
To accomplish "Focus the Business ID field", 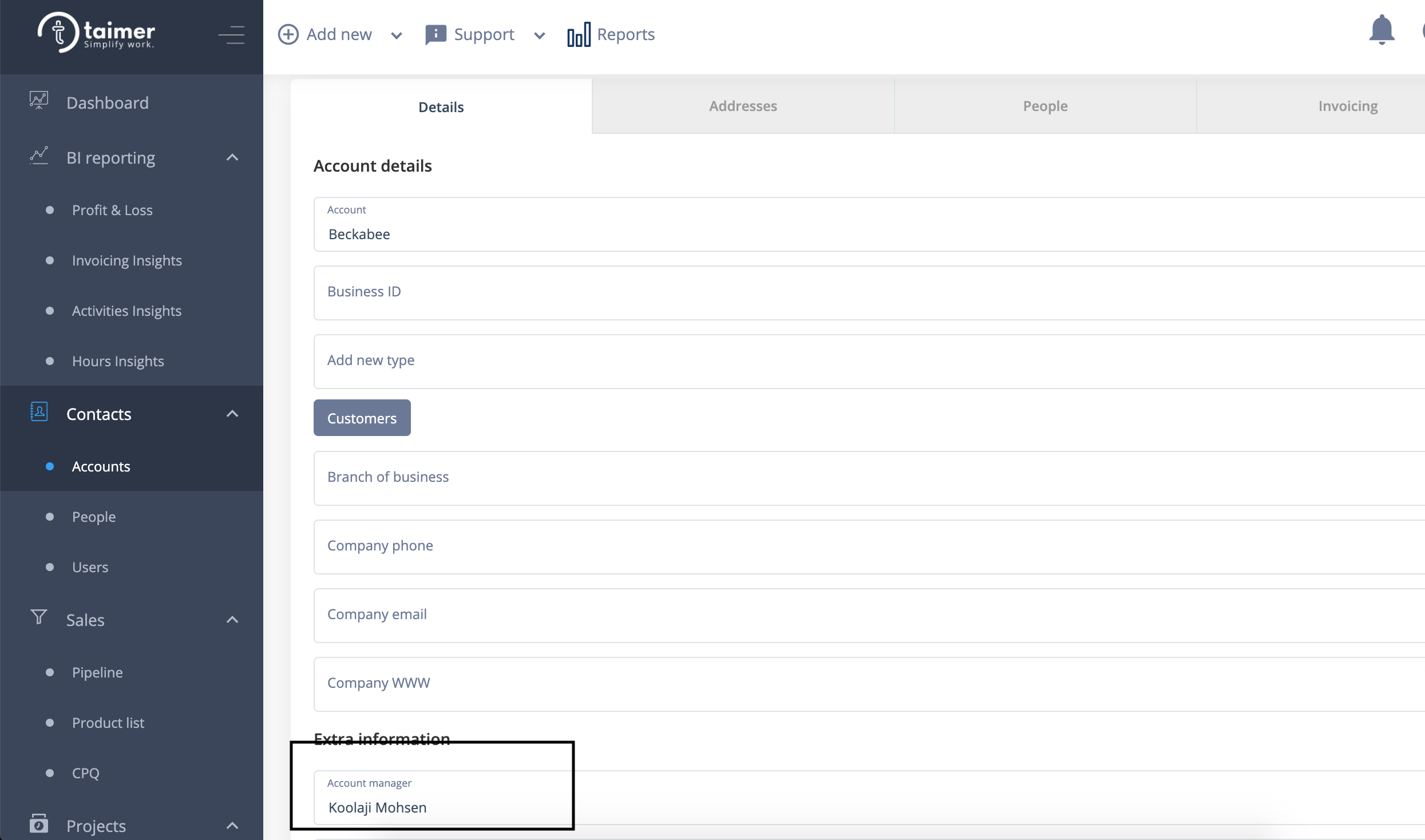I will [869, 292].
